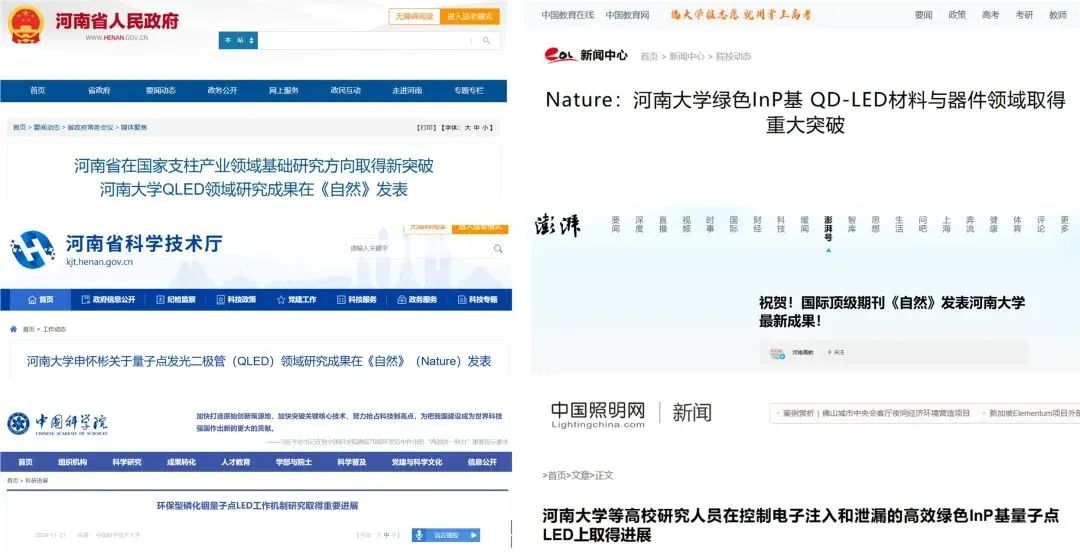Screen dimensions: 1080x555
Task: Click the national emblem logo of Henan government site
Action: click(25, 24)
